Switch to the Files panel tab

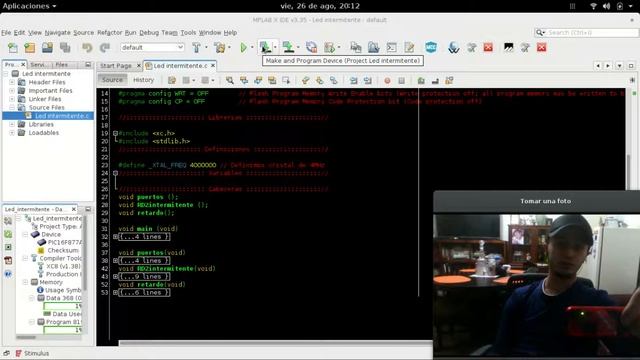coord(62,64)
